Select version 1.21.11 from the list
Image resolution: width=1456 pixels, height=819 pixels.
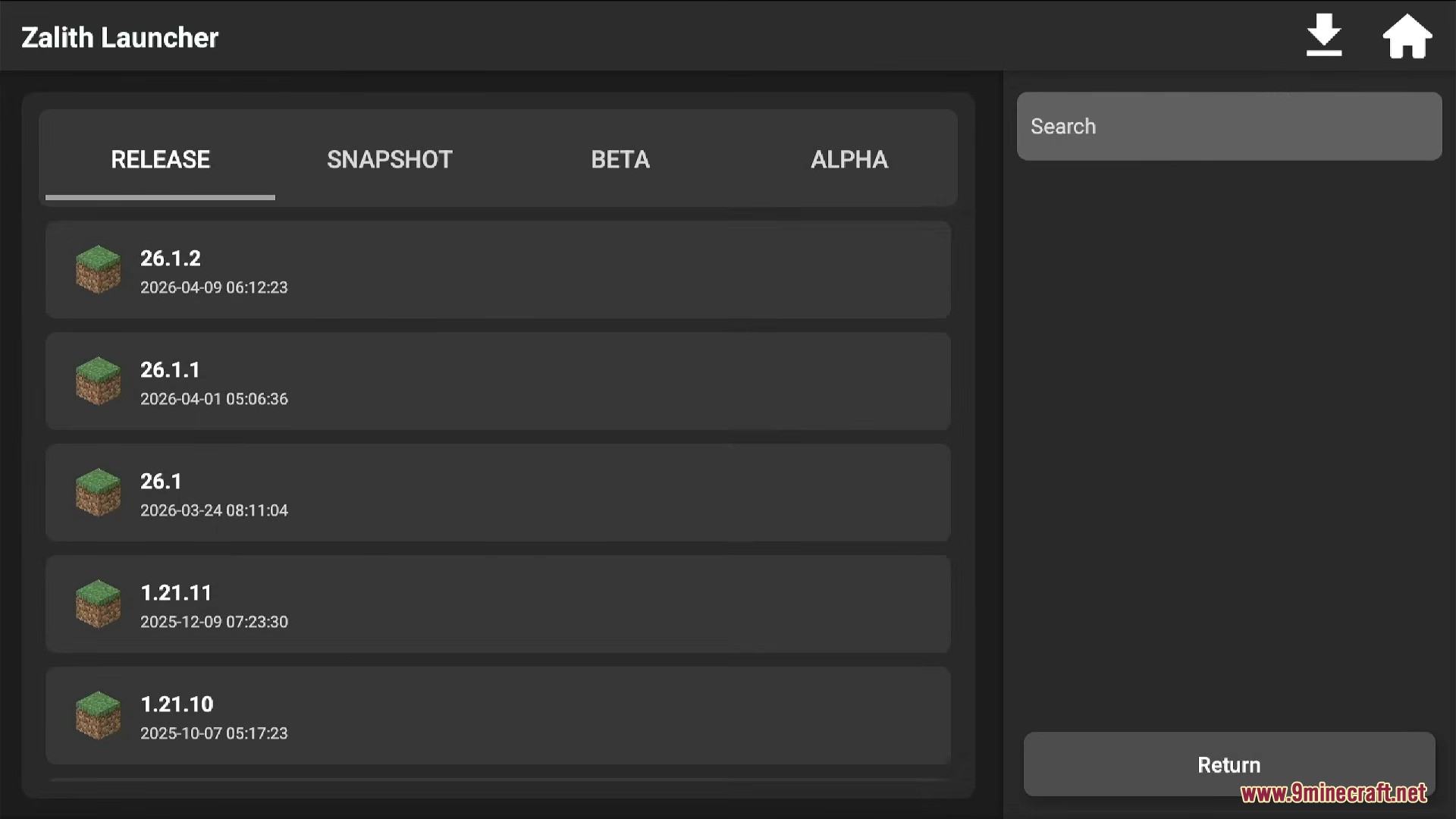pos(497,604)
